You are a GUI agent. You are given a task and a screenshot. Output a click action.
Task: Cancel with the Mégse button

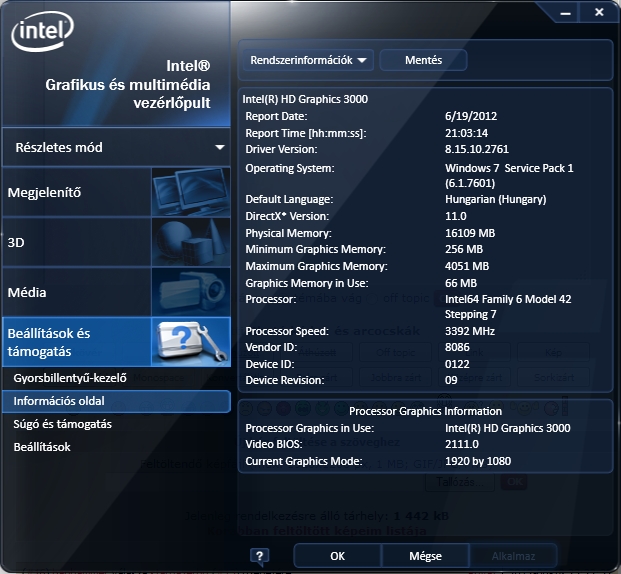tap(425, 556)
